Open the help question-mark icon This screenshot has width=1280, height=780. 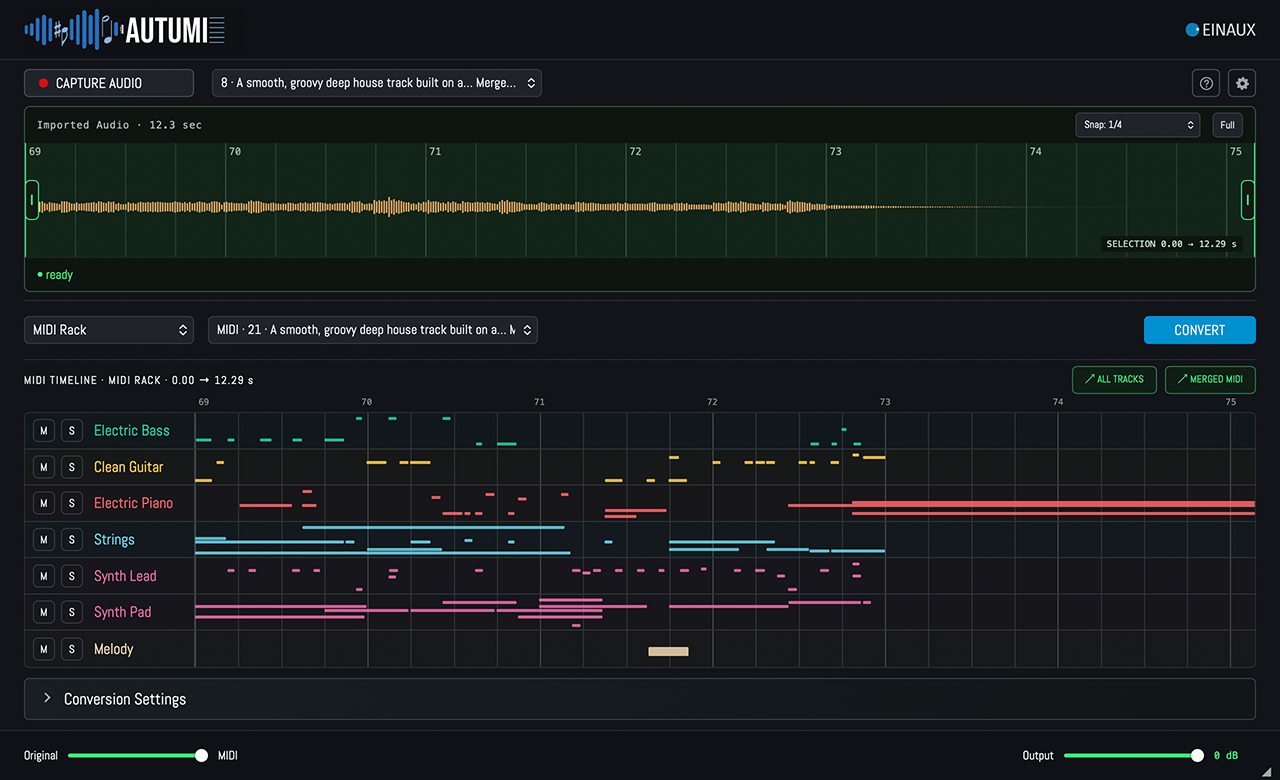1206,83
